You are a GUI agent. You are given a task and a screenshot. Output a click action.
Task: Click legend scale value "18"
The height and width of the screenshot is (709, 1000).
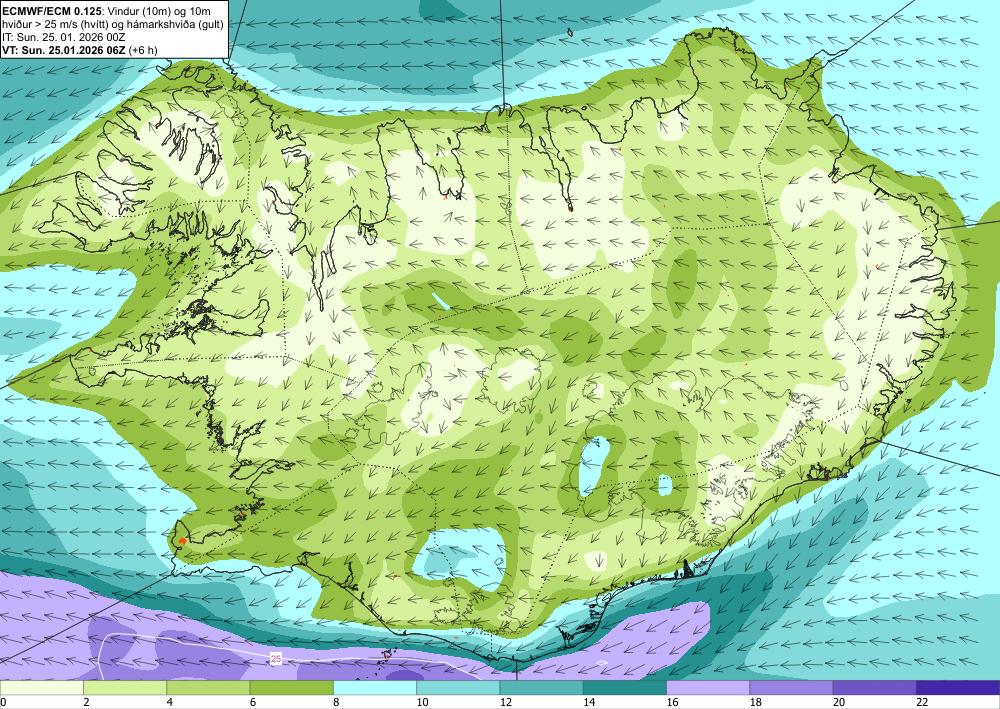(x=755, y=702)
